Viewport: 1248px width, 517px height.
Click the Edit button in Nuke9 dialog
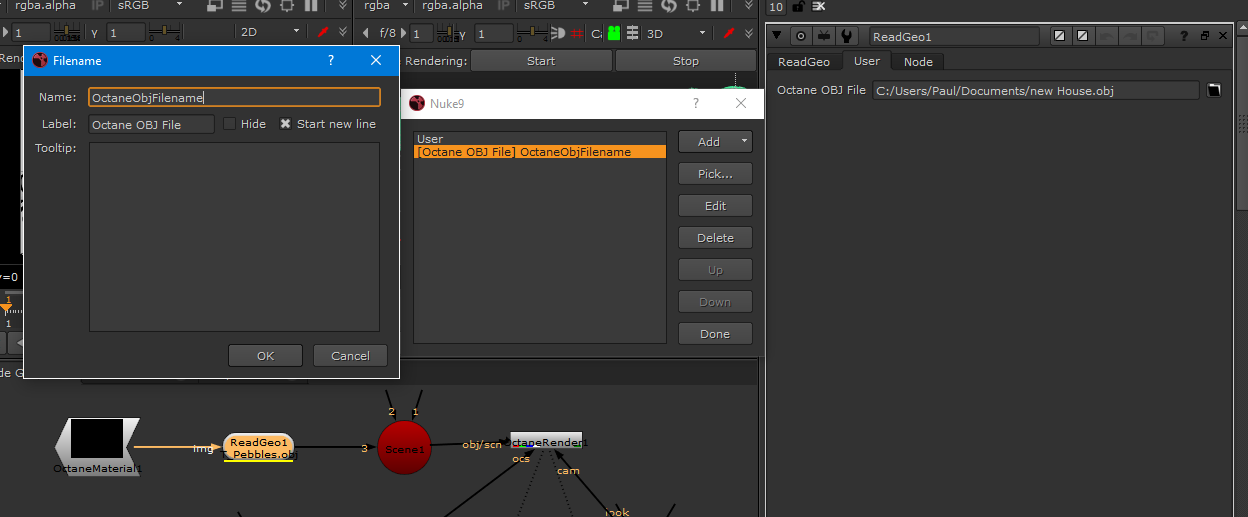(x=715, y=206)
